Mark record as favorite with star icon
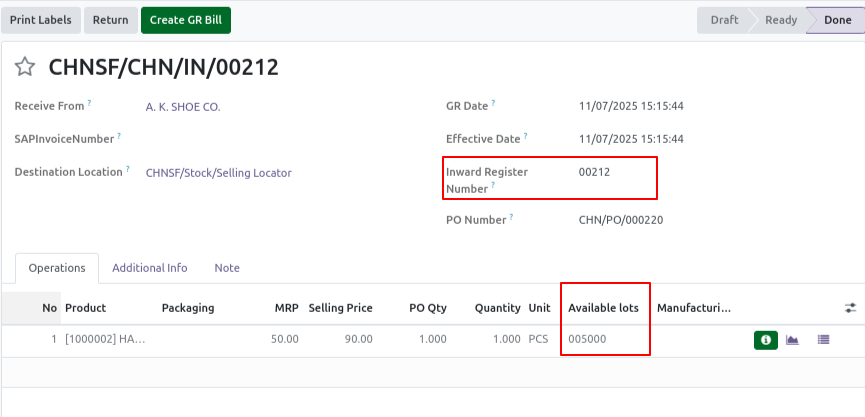This screenshot has height=417, width=865. (25, 67)
